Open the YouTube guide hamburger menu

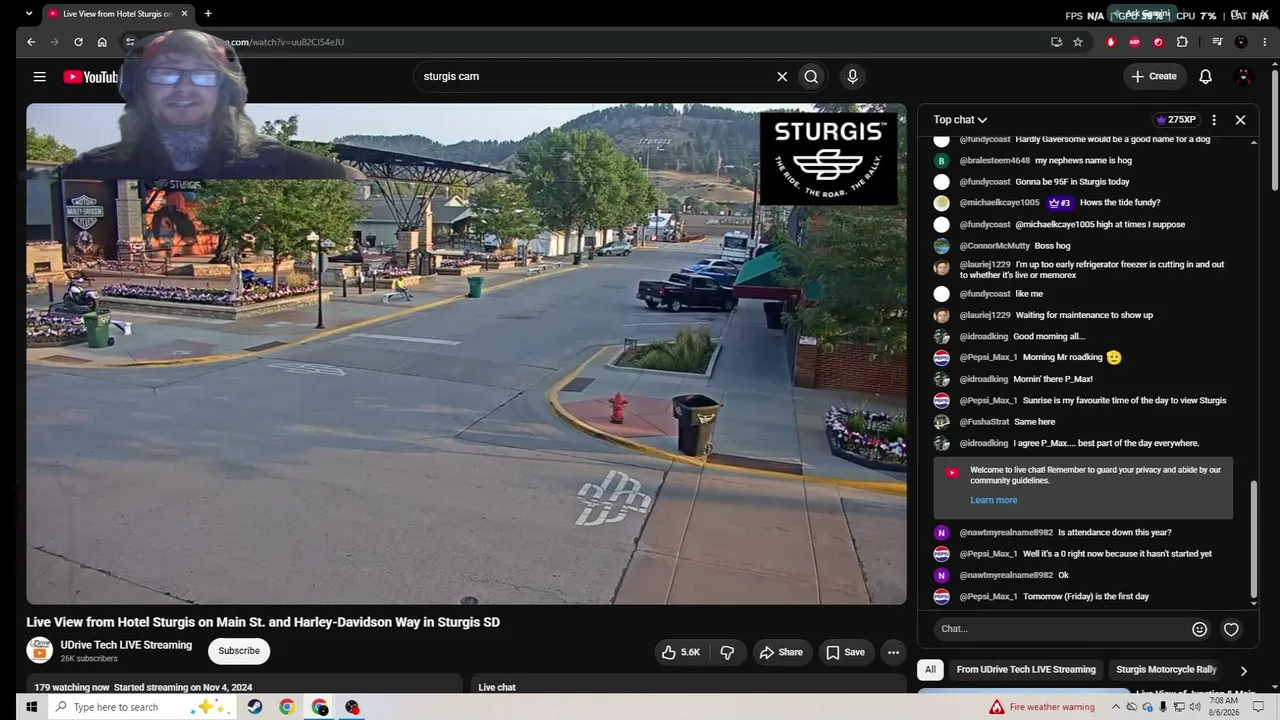39,77
